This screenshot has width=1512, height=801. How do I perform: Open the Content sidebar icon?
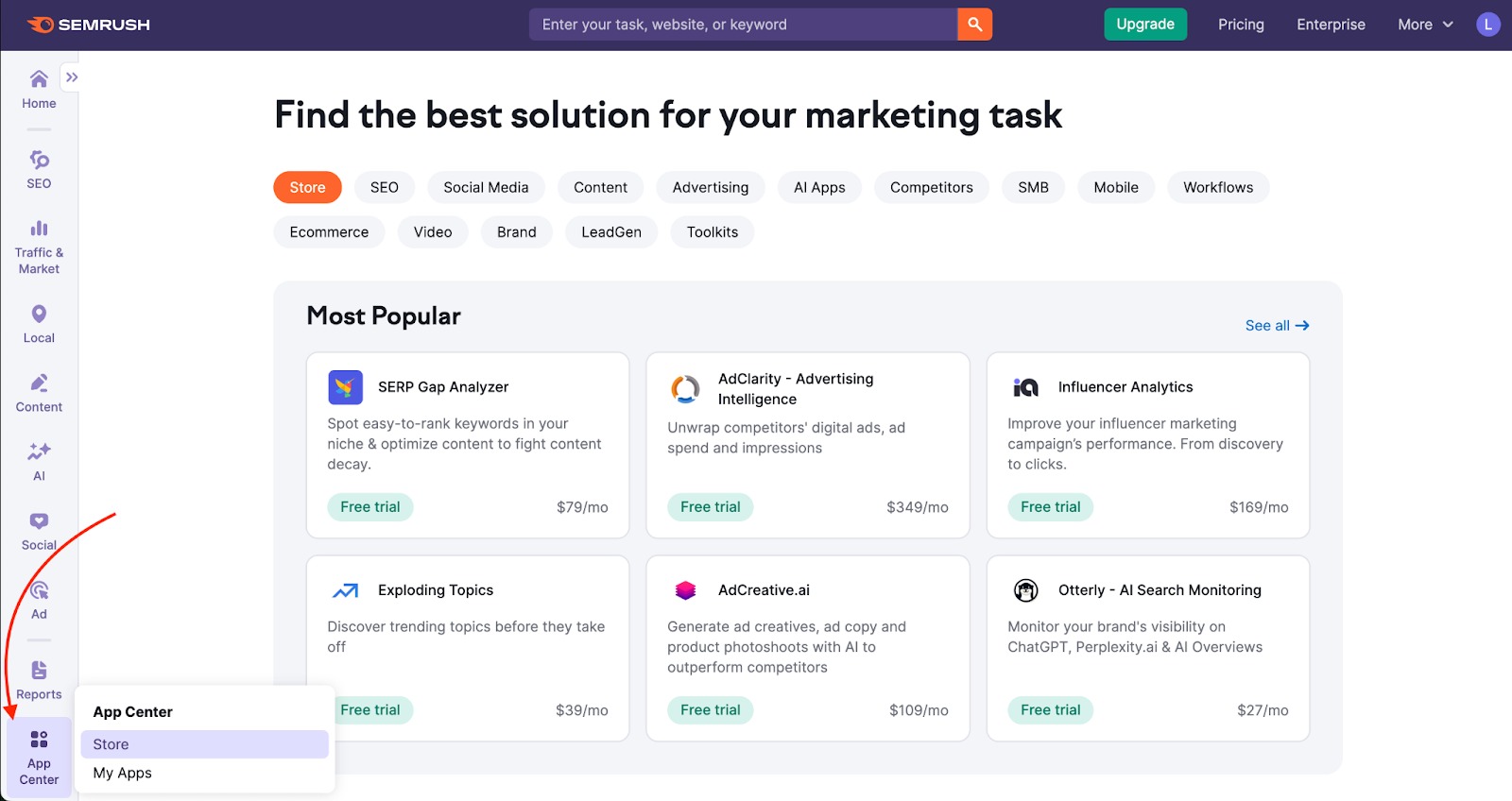tap(39, 393)
